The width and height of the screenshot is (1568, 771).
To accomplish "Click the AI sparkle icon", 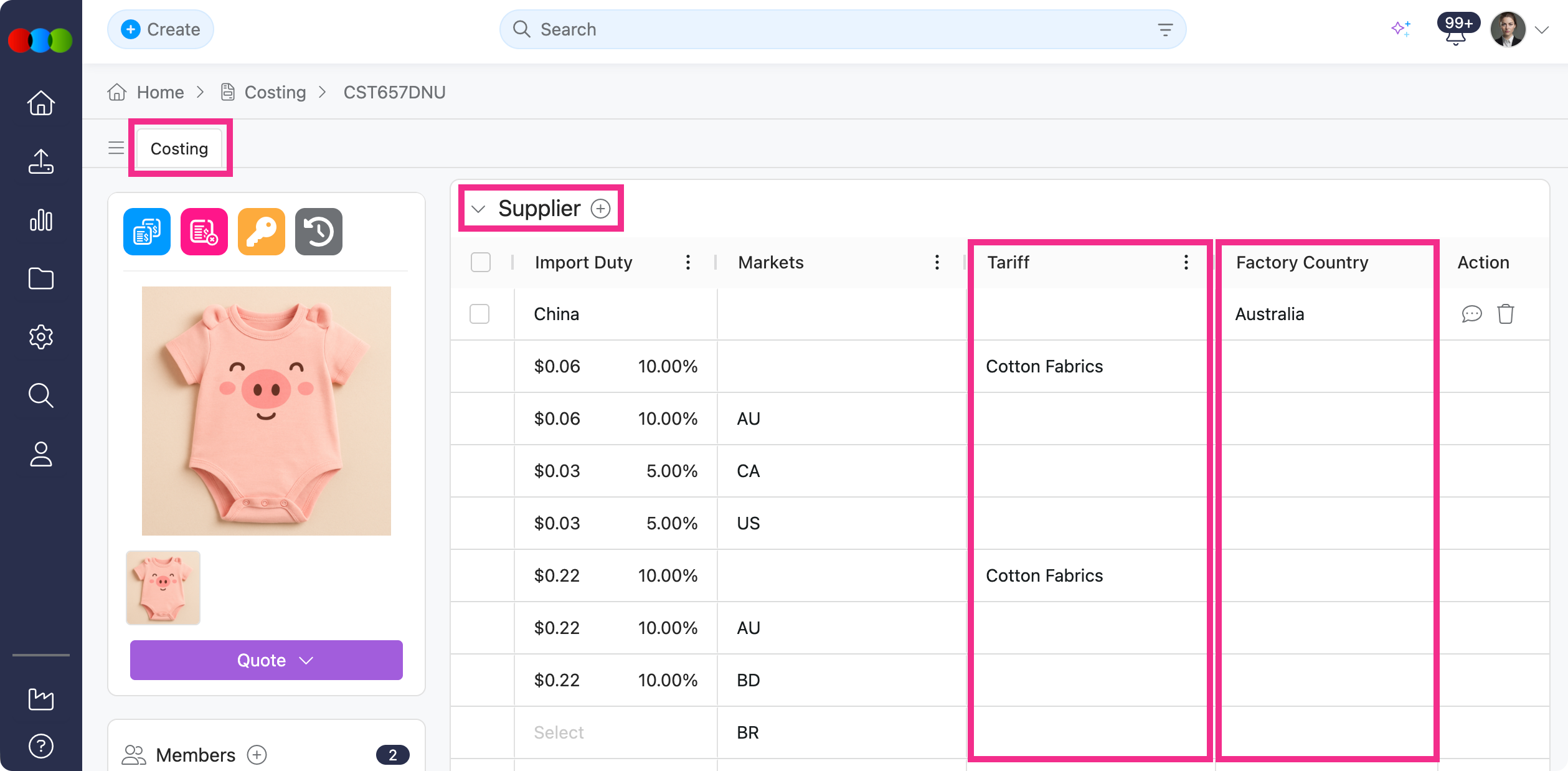I will coord(1400,29).
